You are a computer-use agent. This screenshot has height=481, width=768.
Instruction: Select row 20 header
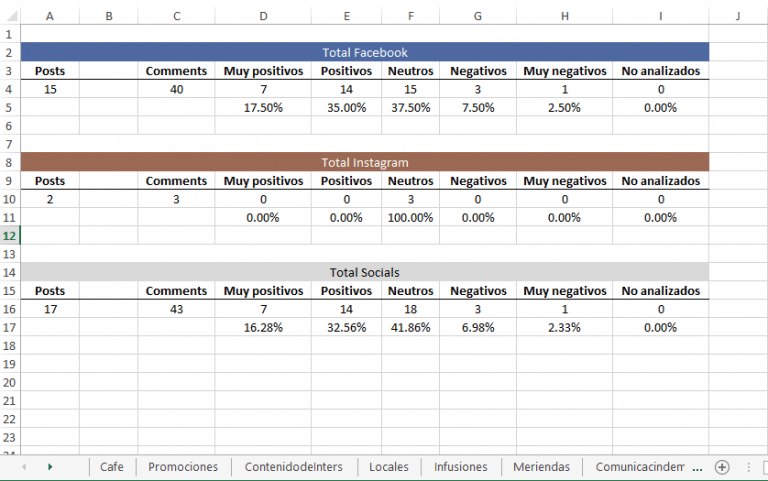[9, 383]
